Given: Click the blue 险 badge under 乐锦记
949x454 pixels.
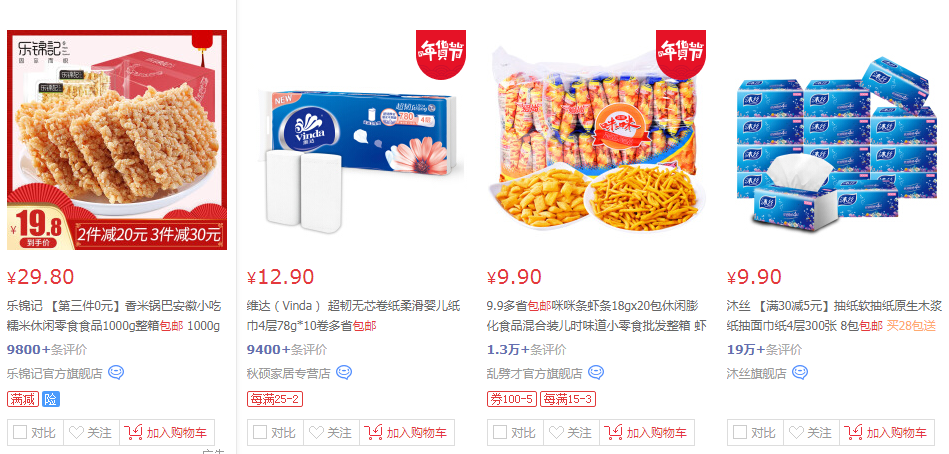Looking at the screenshot, I should pyautogui.click(x=51, y=400).
